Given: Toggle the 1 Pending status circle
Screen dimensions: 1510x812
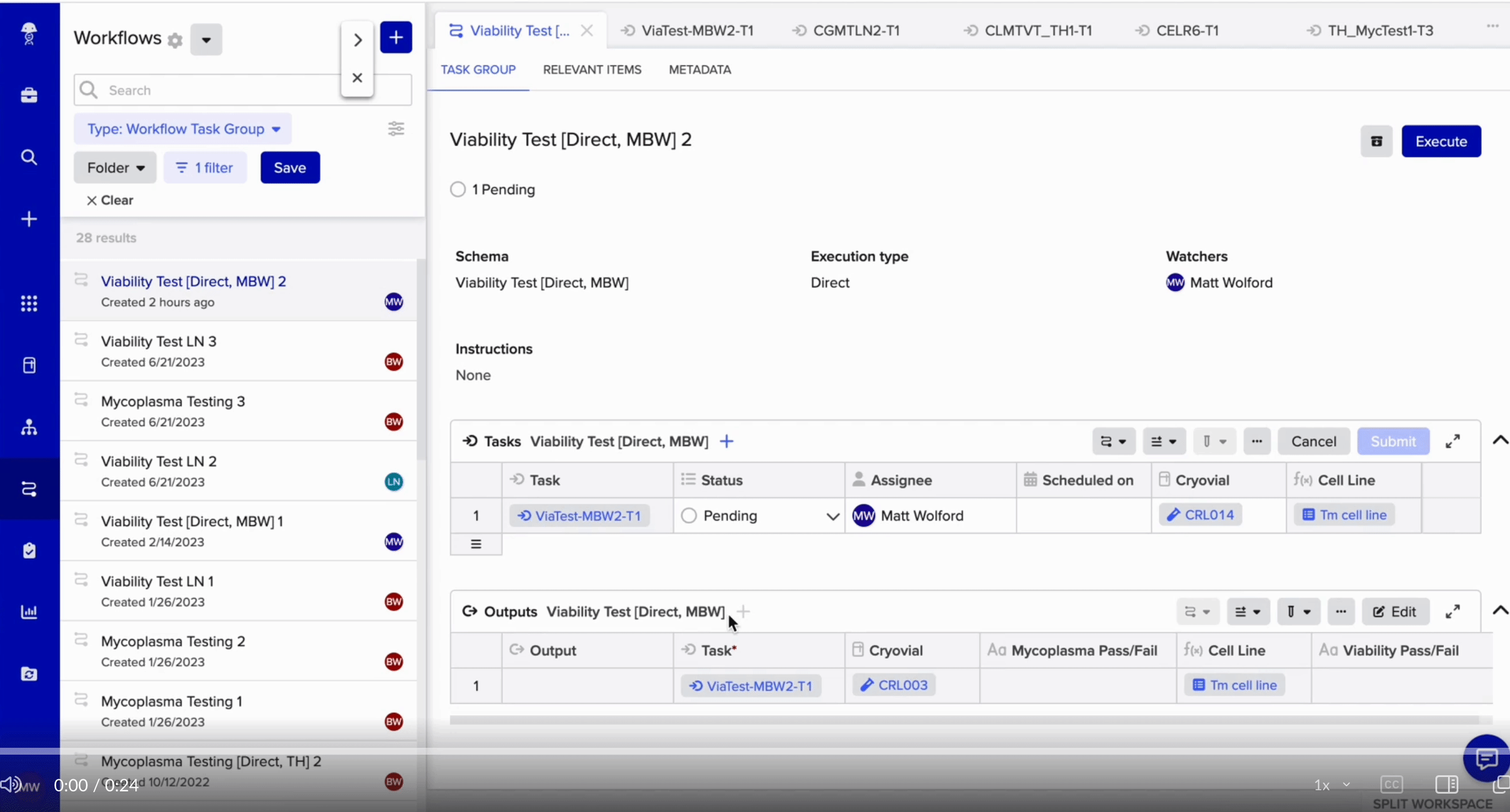Looking at the screenshot, I should 458,189.
